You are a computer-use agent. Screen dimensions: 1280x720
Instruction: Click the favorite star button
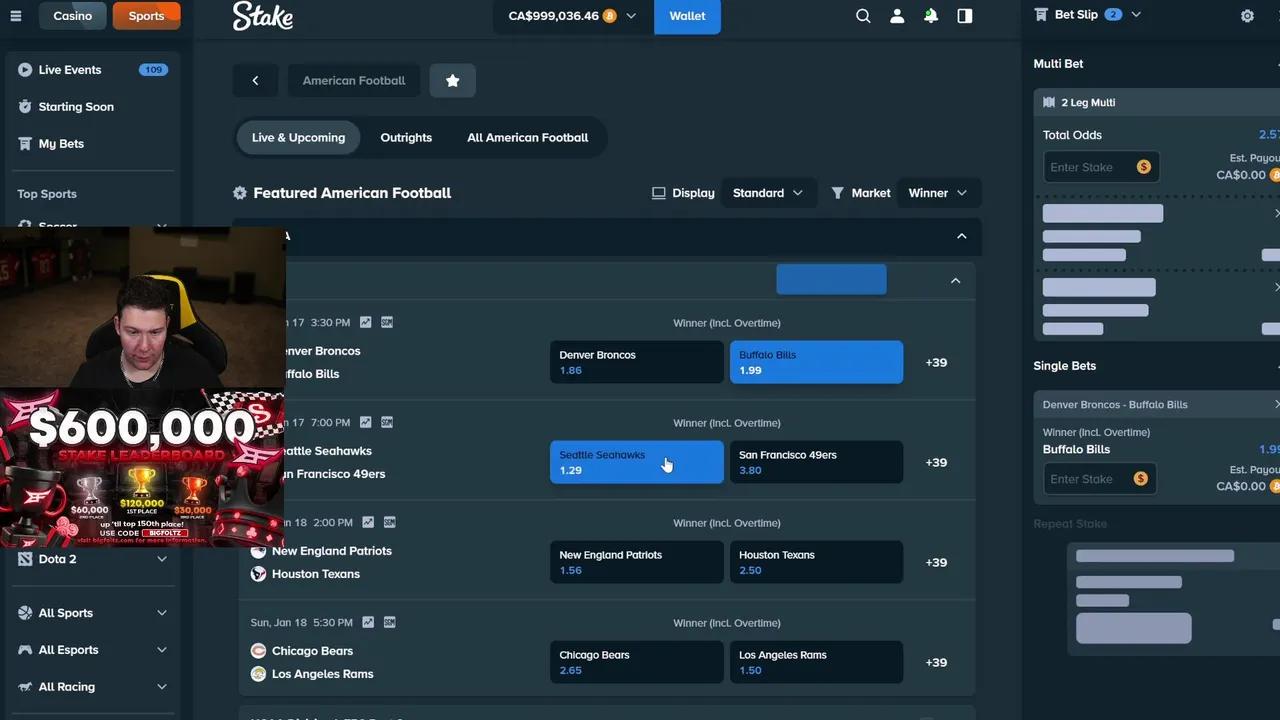click(x=452, y=81)
